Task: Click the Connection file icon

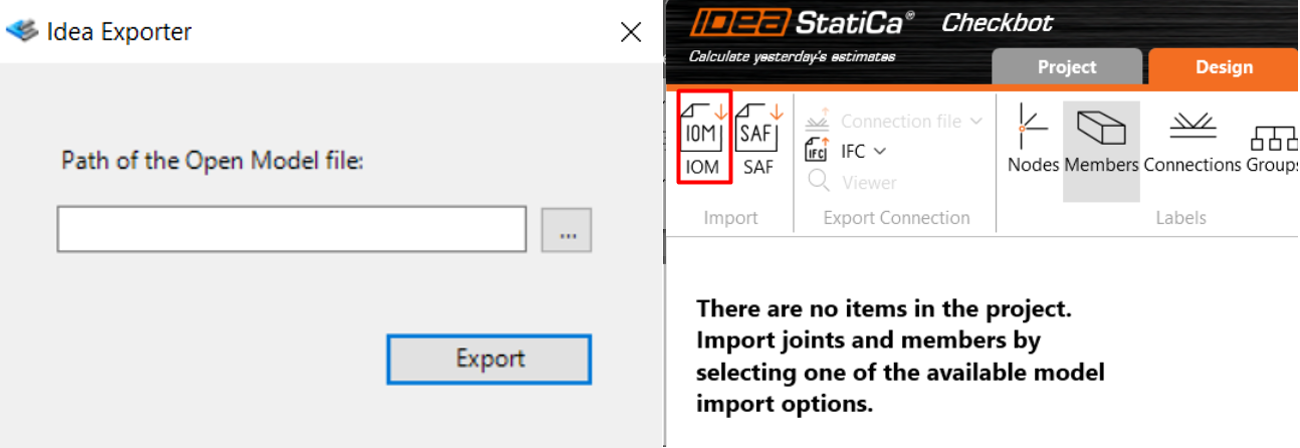Action: pos(817,118)
